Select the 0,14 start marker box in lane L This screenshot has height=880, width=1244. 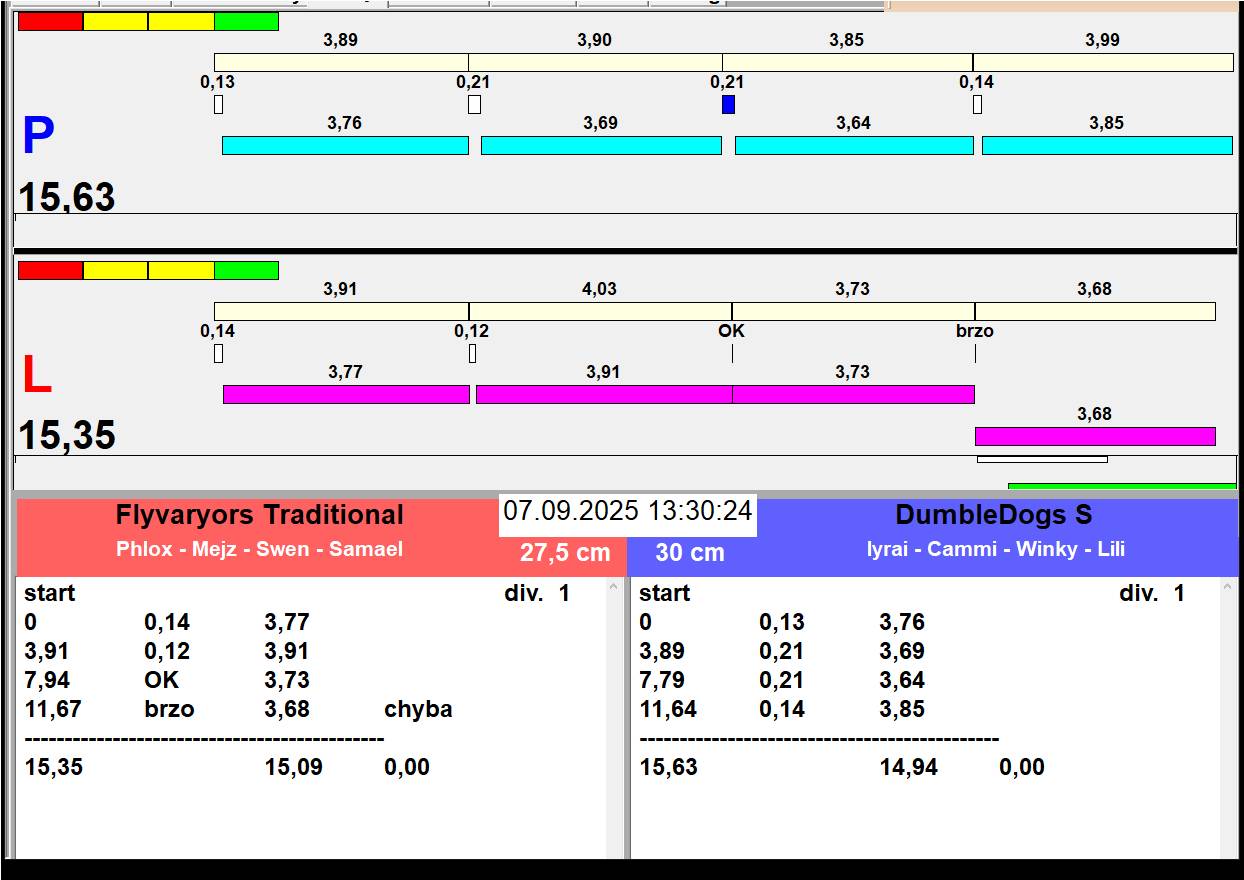pyautogui.click(x=218, y=353)
